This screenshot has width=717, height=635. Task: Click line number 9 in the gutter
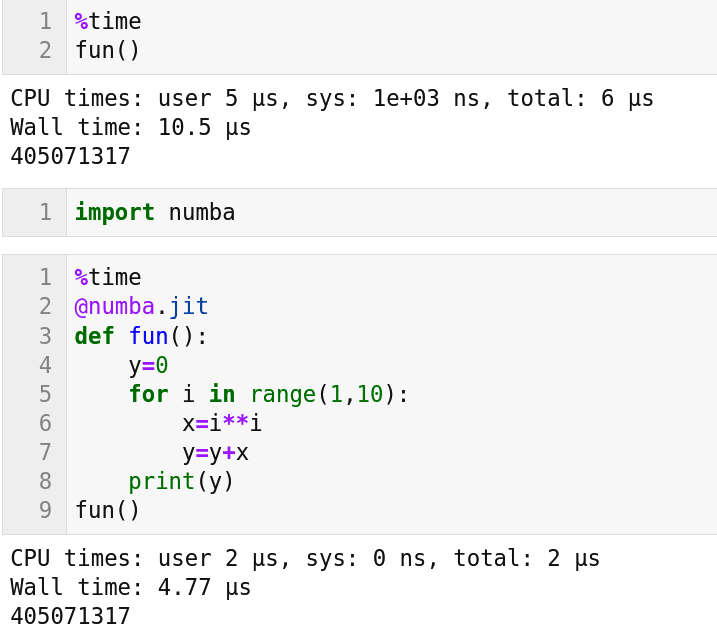coord(45,510)
